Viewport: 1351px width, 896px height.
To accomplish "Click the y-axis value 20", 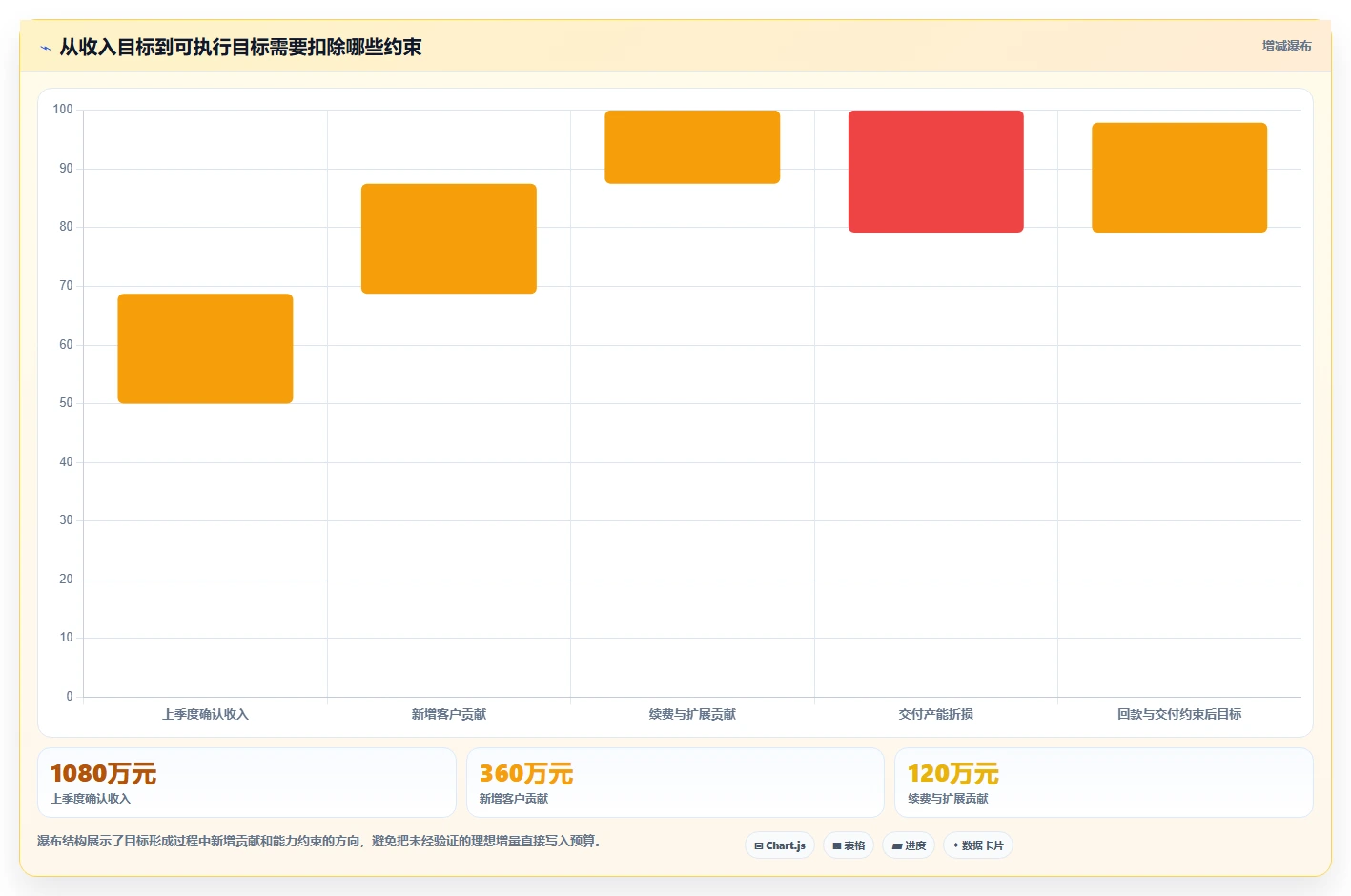I will click(66, 580).
